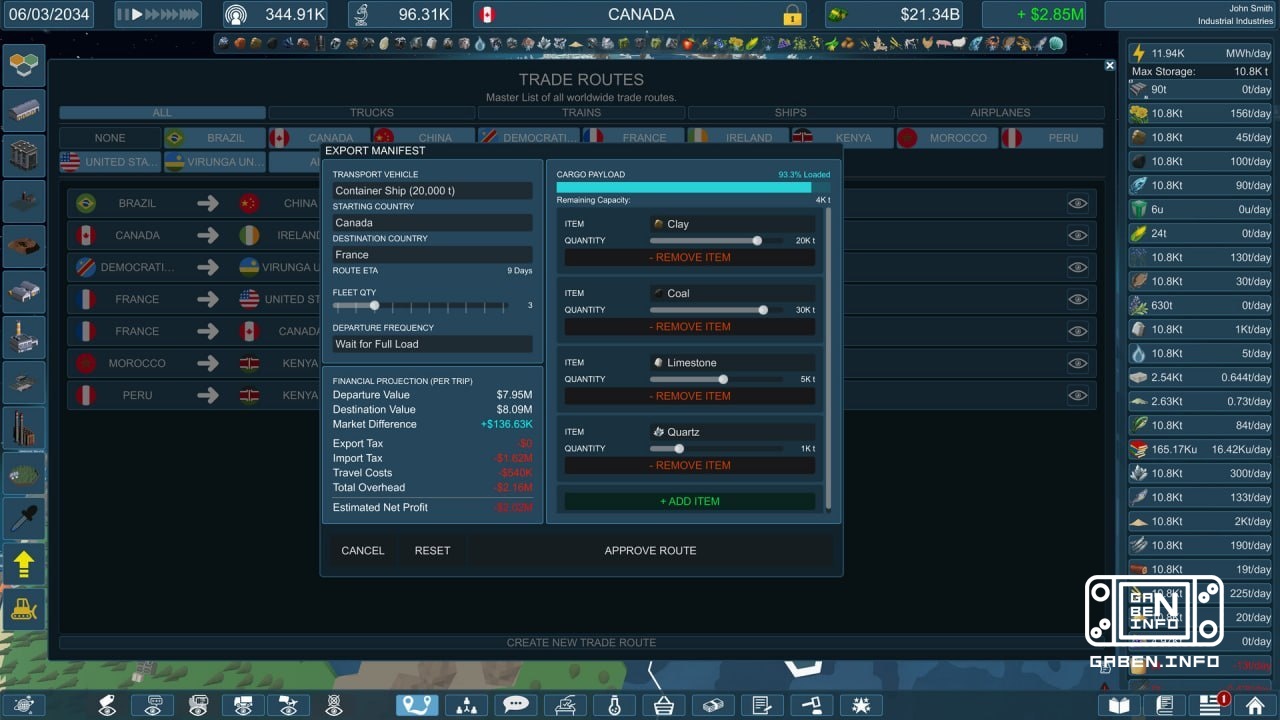Viewport: 1280px width, 720px height.
Task: Click the game speed playback control
Action: (x=158, y=15)
